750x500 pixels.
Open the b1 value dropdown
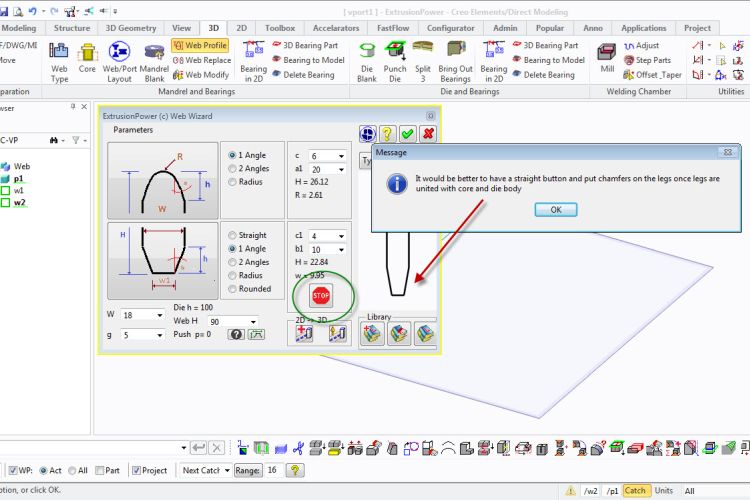click(x=341, y=249)
